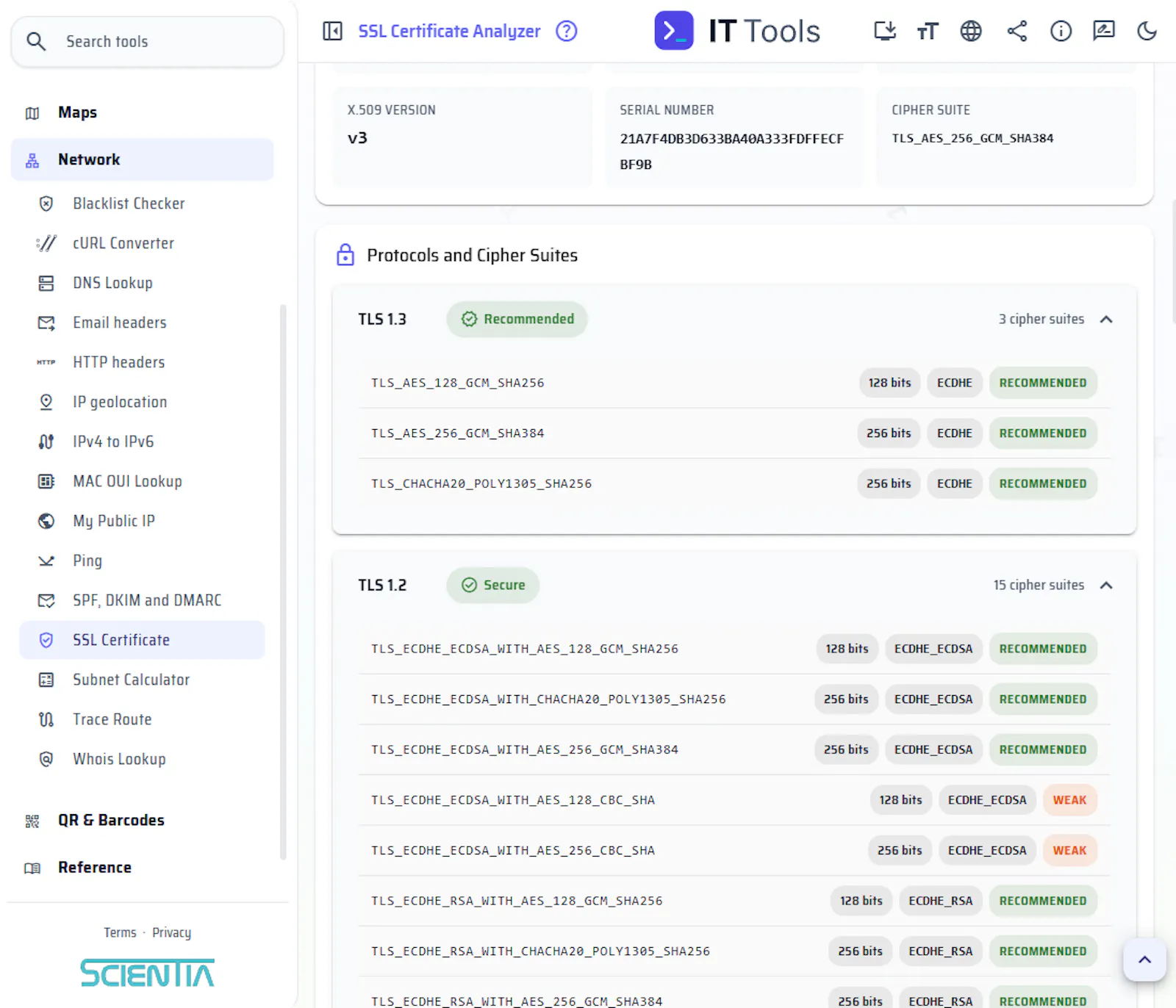Open the info icon in the header
This screenshot has height=1008, width=1176.
coord(1061,31)
